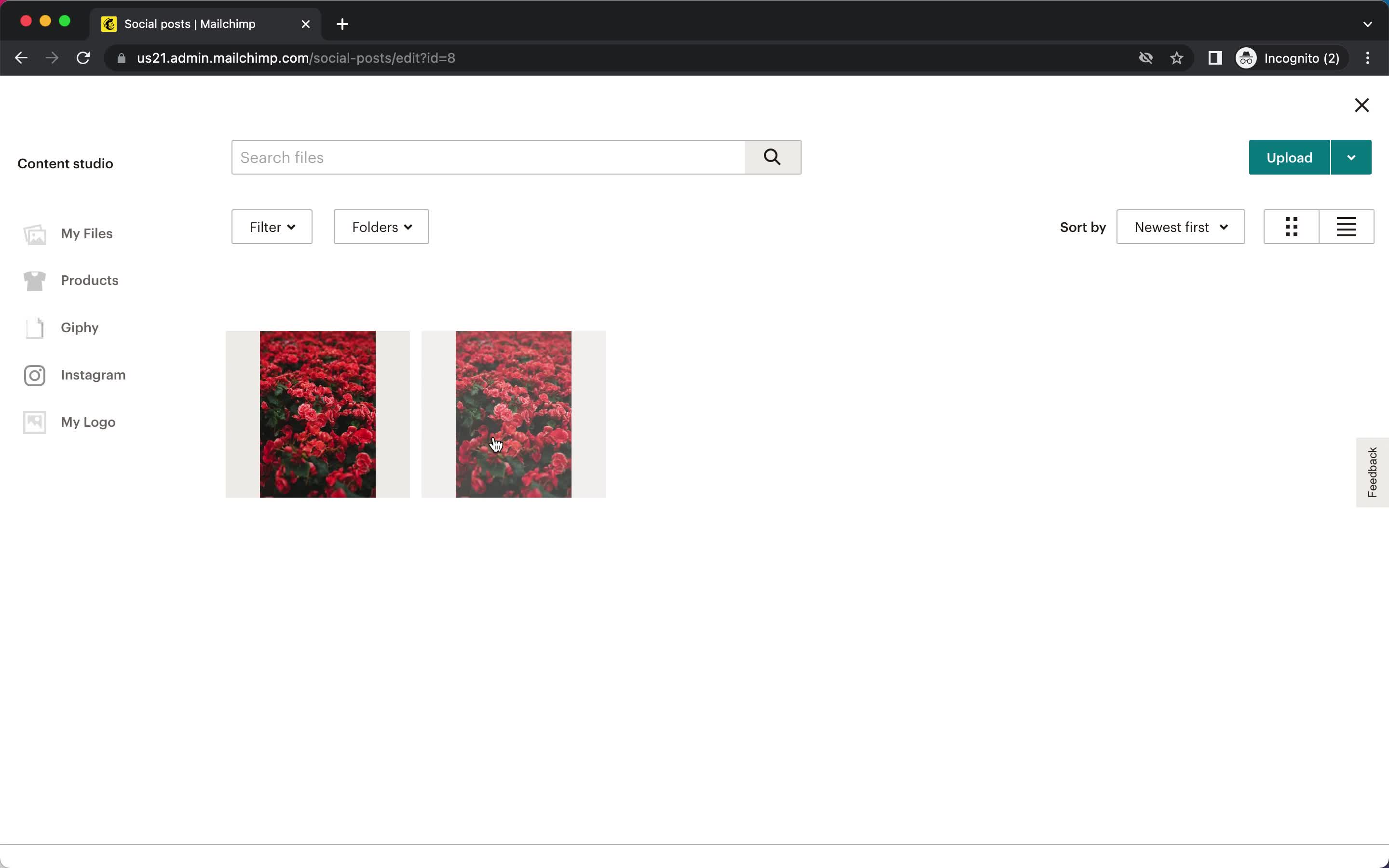Click the search files input field

[x=490, y=157]
